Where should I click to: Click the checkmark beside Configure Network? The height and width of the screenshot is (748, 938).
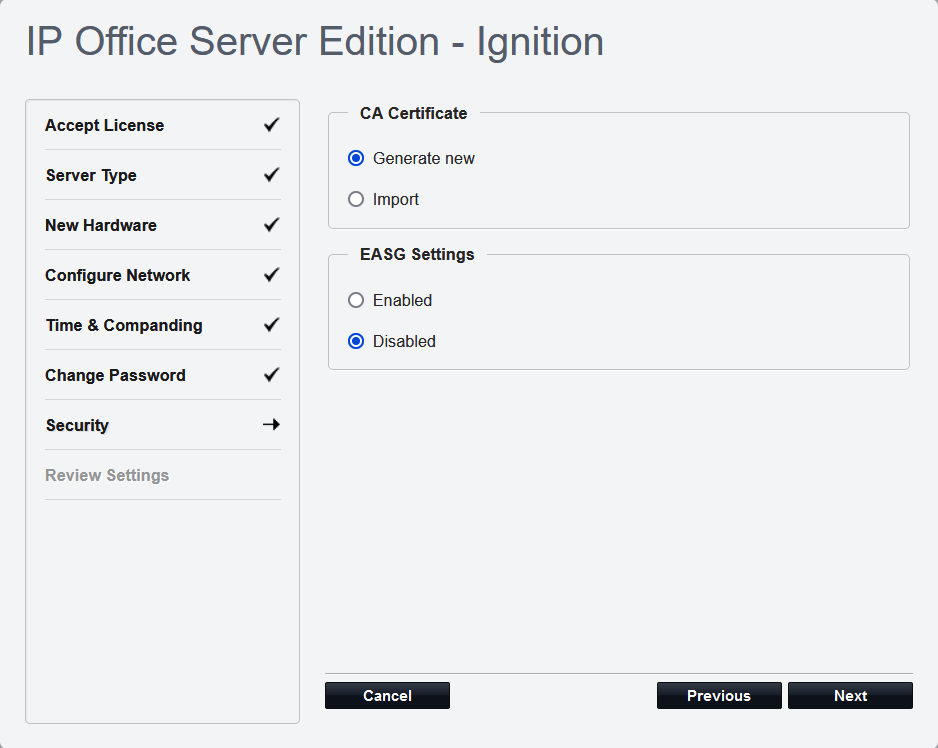click(x=272, y=275)
